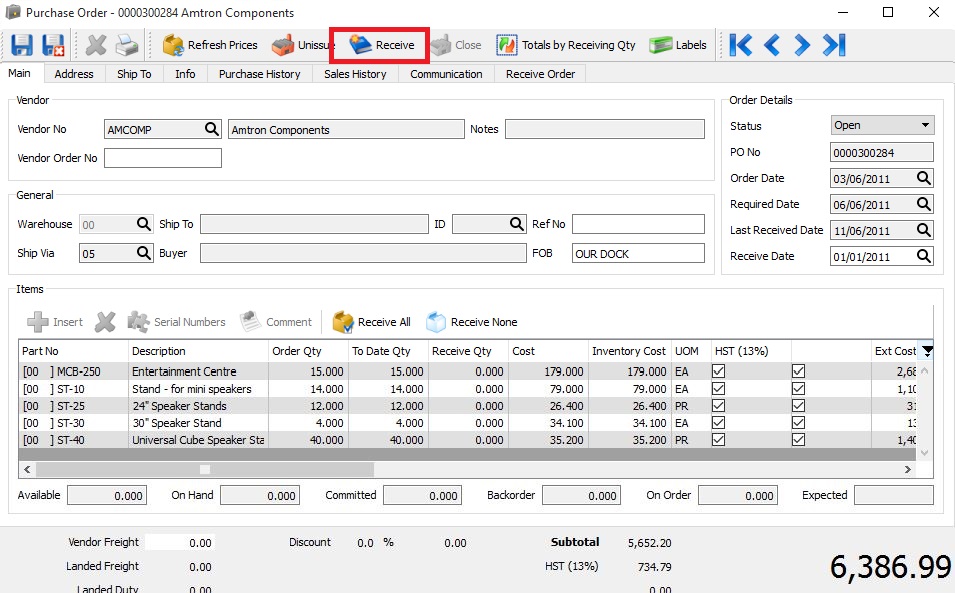The image size is (955, 593).
Task: Switch to Receive Order tab
Action: 540,74
